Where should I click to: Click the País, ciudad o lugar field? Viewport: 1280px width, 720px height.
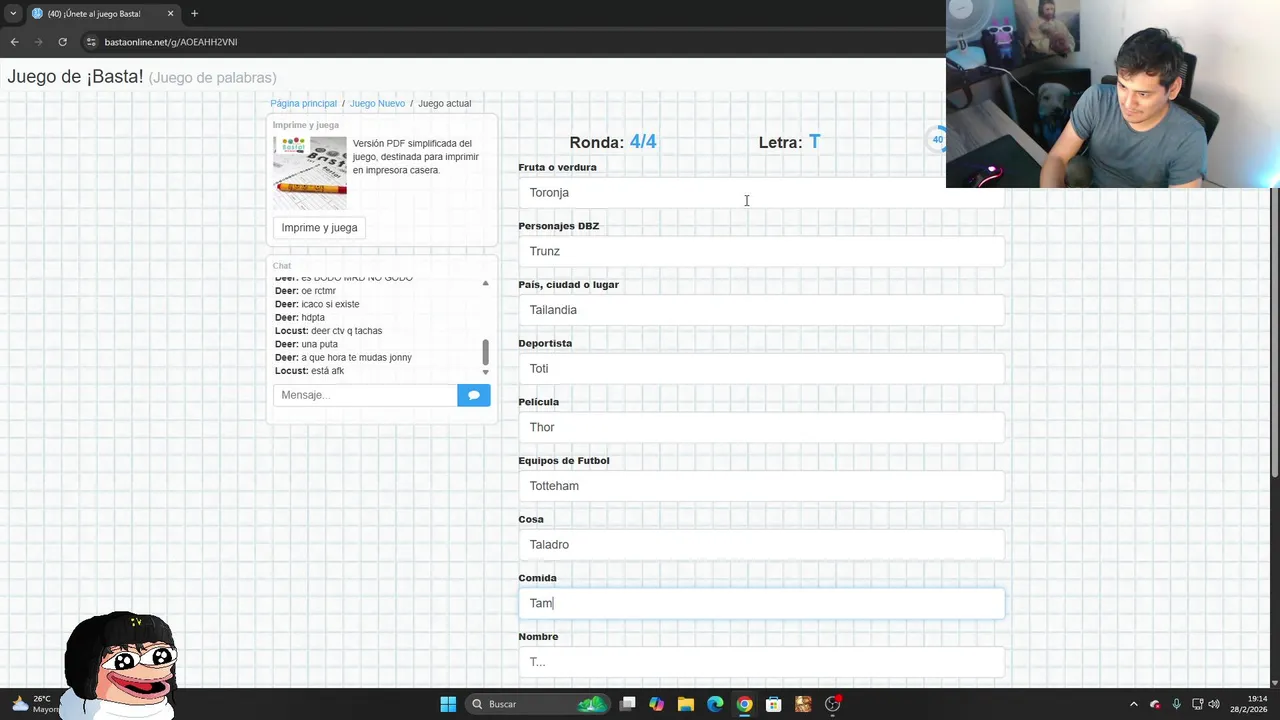[x=761, y=310]
